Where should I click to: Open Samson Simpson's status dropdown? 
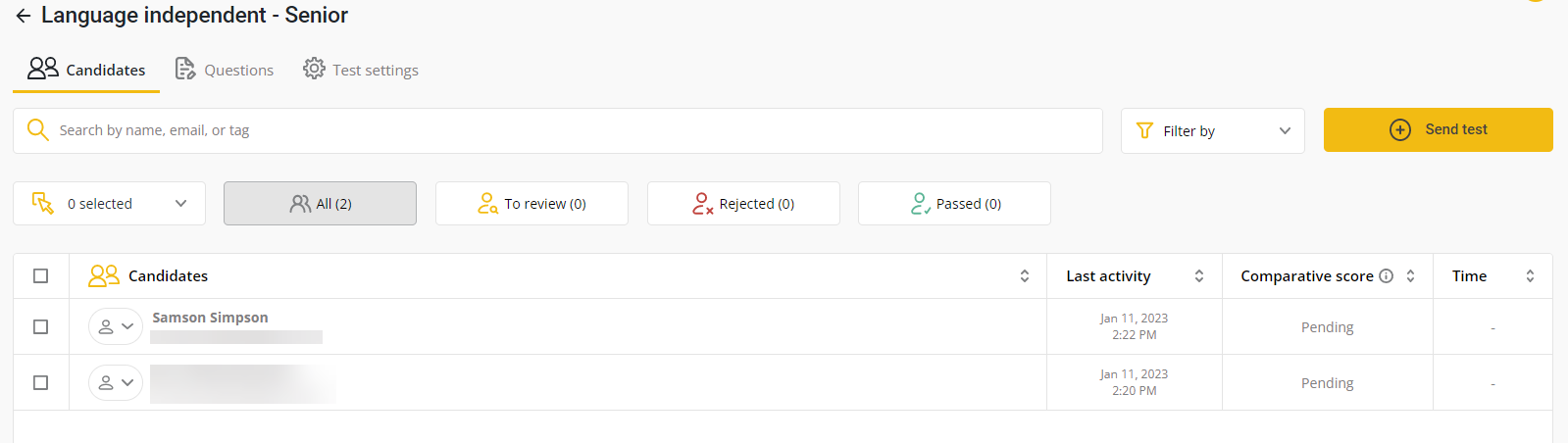click(116, 326)
